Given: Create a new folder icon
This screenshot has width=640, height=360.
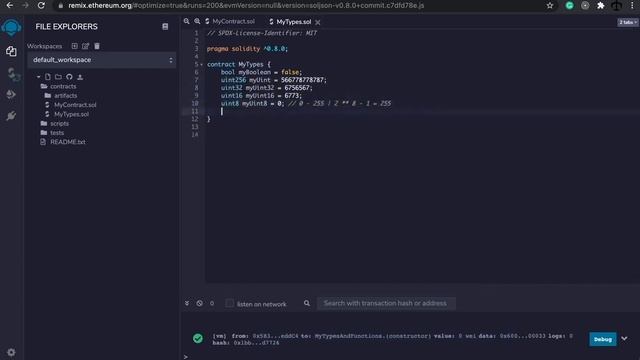Looking at the screenshot, I should pyautogui.click(x=58, y=77).
